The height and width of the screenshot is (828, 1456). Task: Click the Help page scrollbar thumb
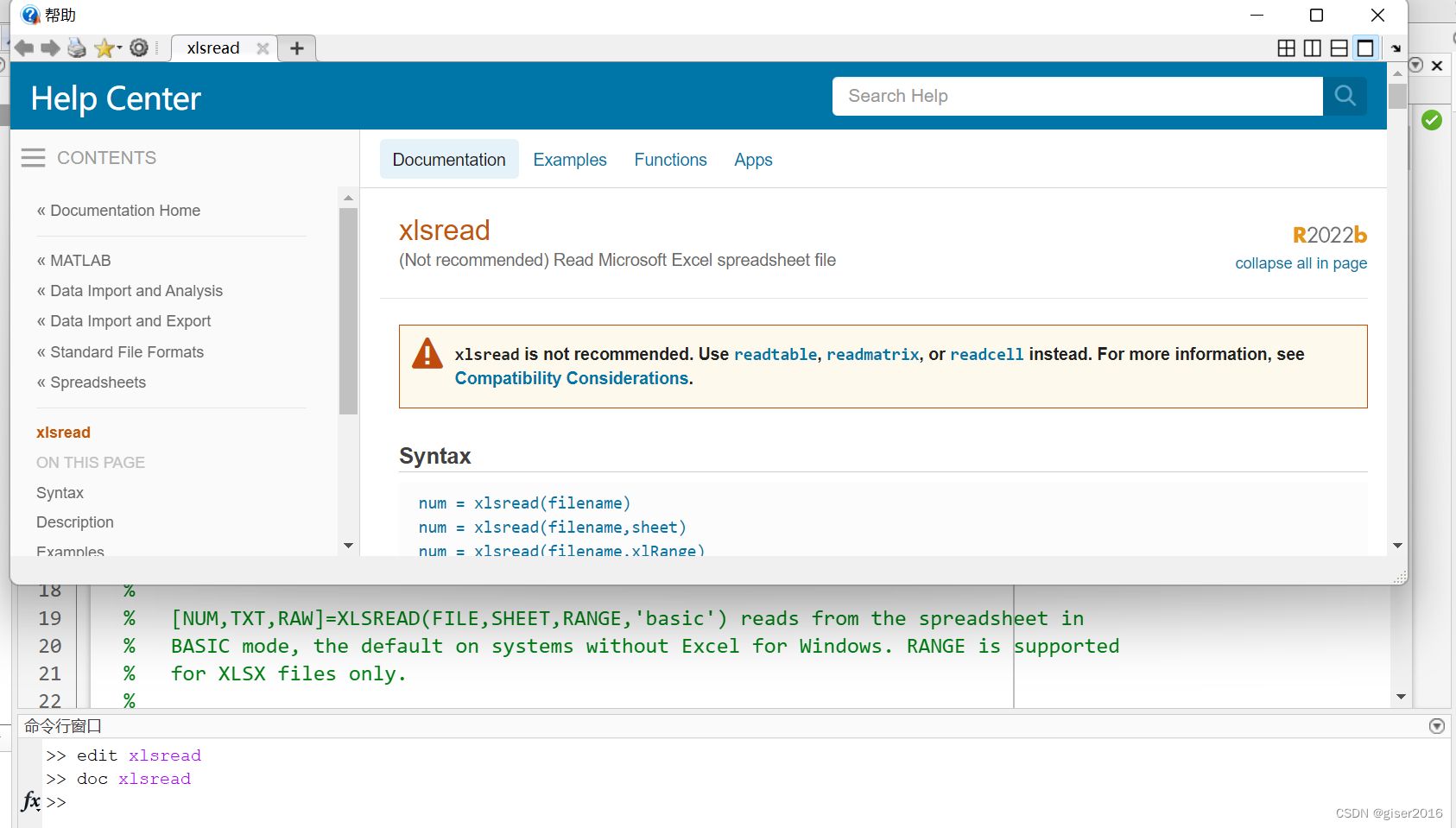coord(1397,95)
